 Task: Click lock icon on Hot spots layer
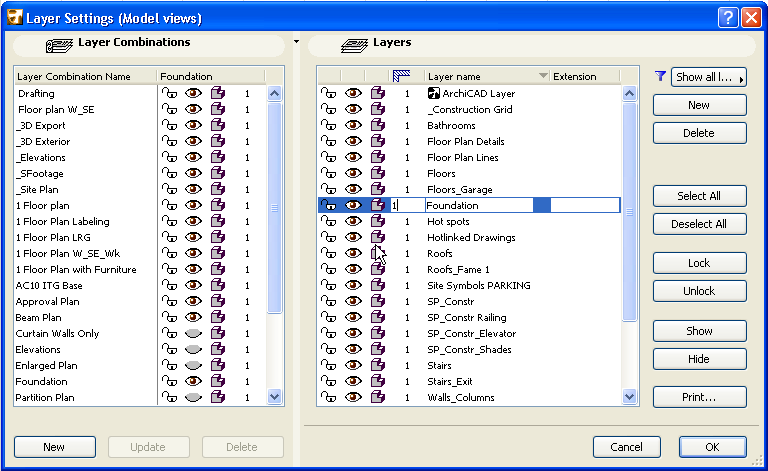tap(328, 221)
